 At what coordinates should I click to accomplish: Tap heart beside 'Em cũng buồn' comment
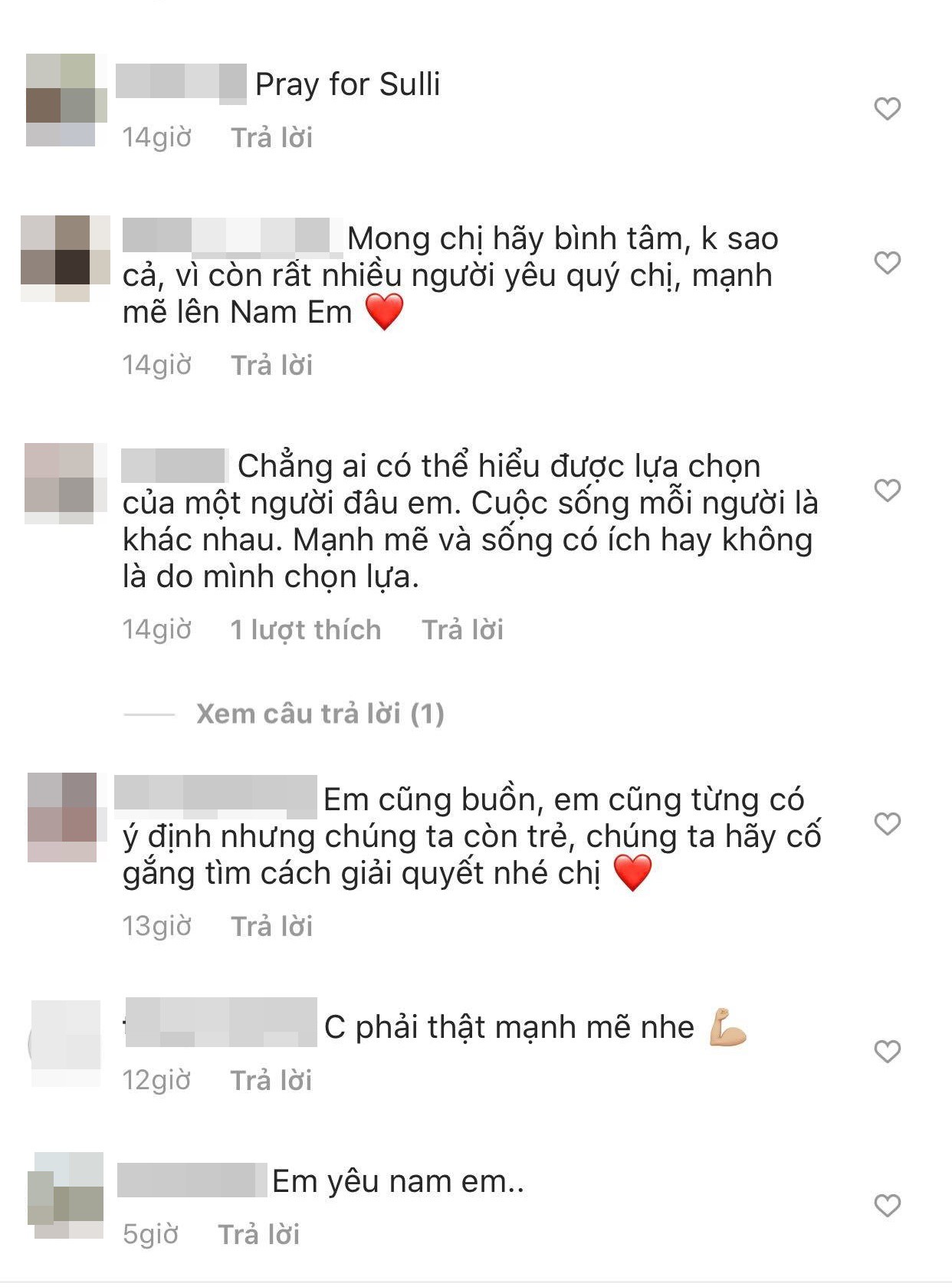887,824
